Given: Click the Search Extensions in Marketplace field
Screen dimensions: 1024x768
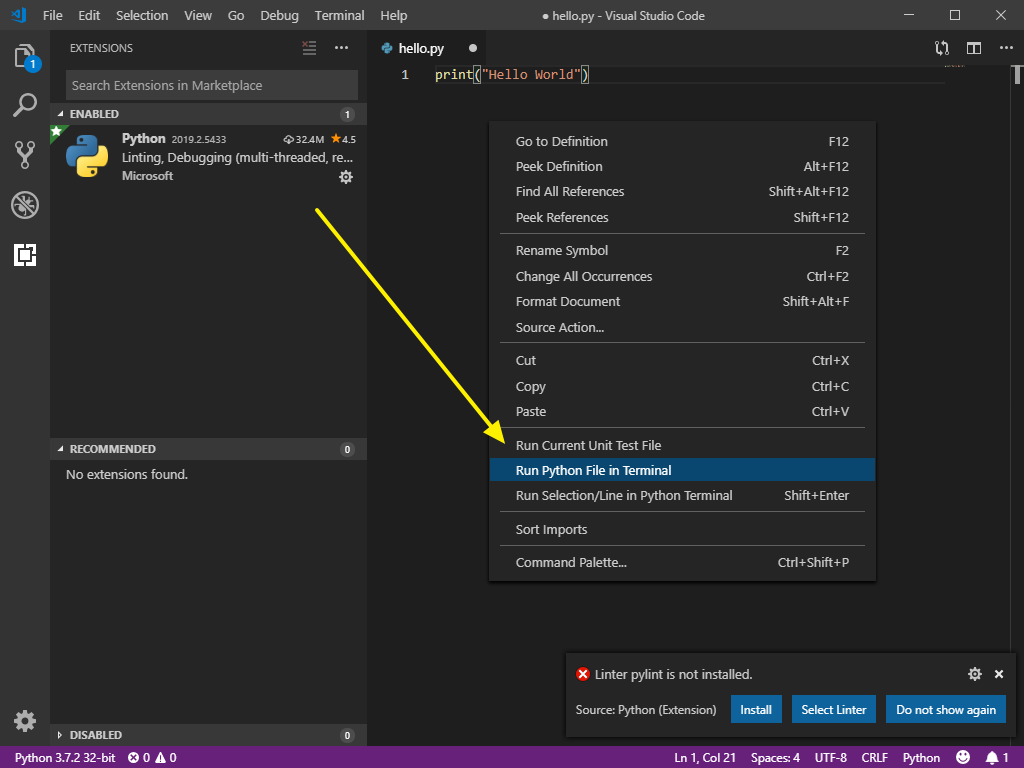Looking at the screenshot, I should pyautogui.click(x=210, y=85).
